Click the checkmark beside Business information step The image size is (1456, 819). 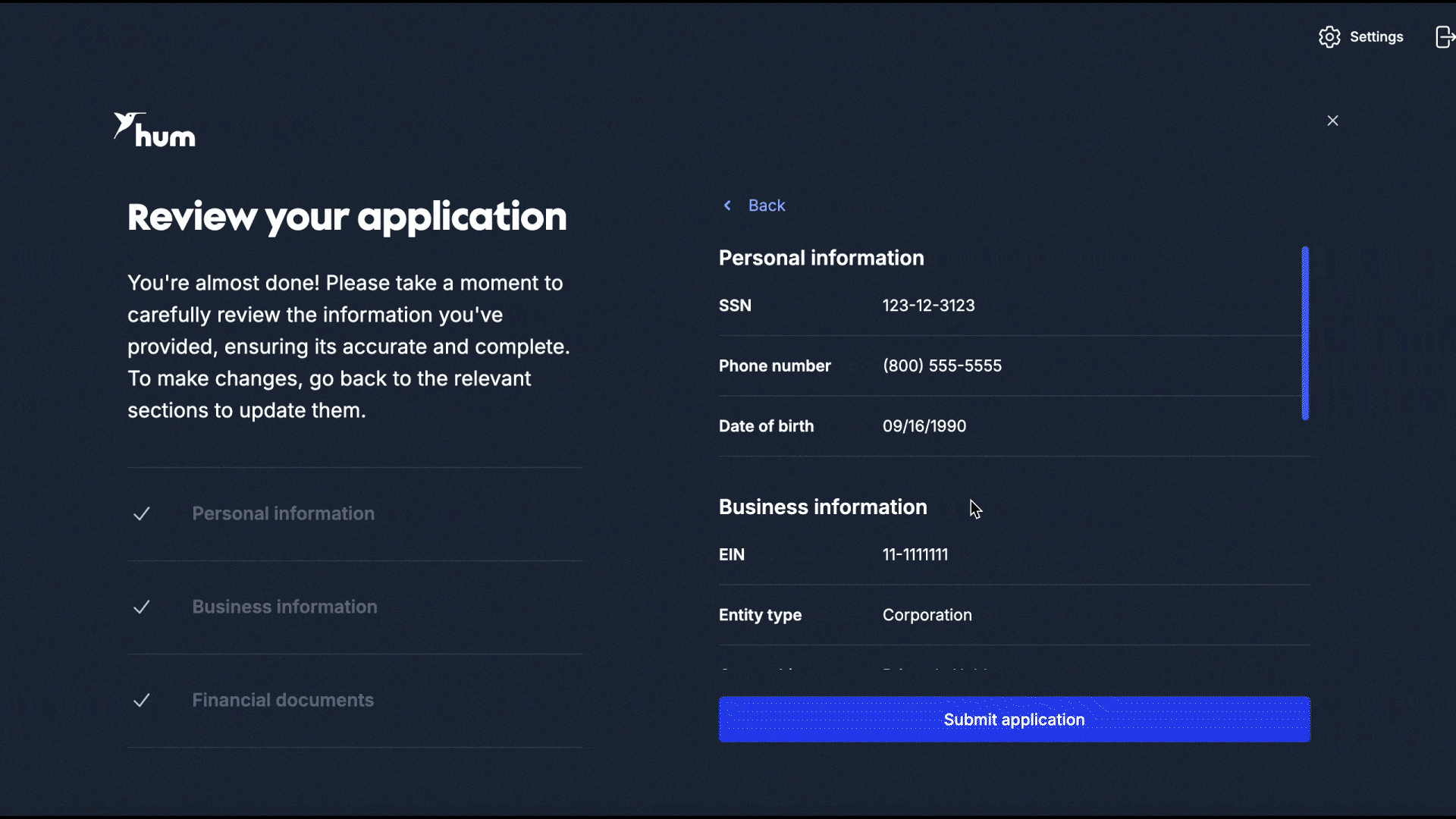[x=142, y=607]
